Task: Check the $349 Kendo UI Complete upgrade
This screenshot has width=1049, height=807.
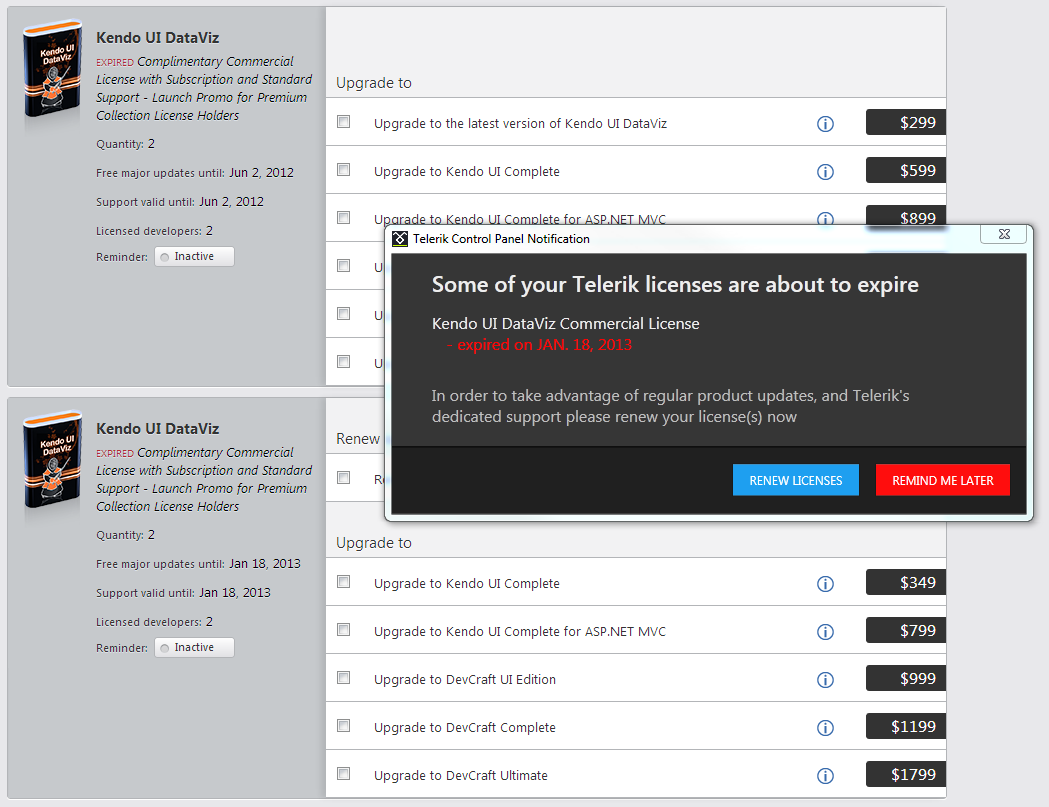Action: tap(344, 582)
